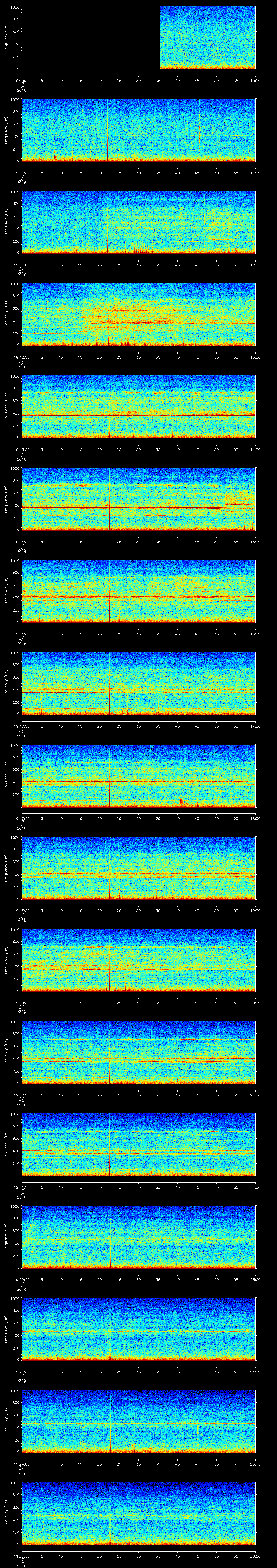Select the 22:00 end time label
This screenshot has width=277, height=1568.
click(x=256, y=1187)
